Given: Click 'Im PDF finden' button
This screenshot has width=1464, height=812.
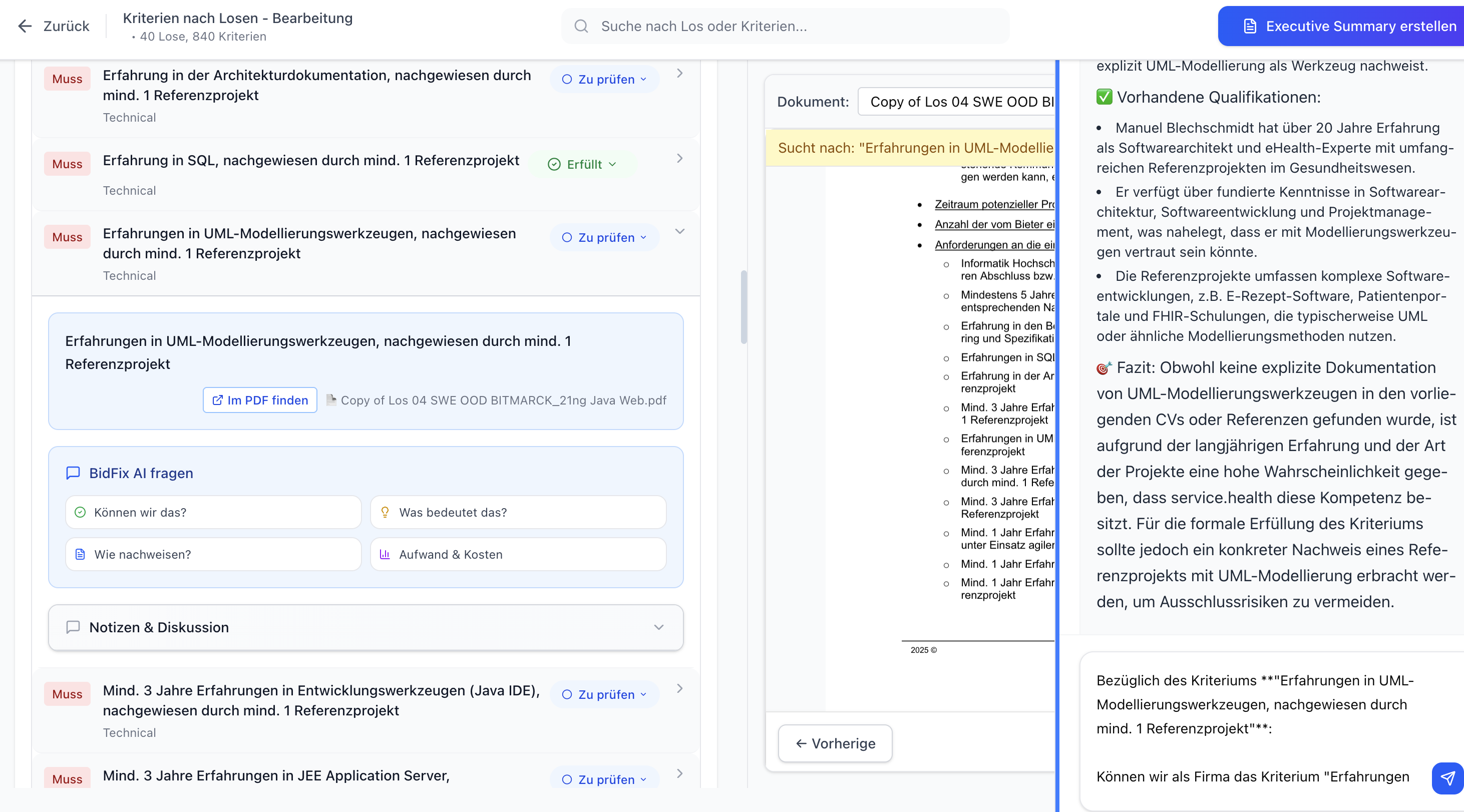Looking at the screenshot, I should click(260, 400).
